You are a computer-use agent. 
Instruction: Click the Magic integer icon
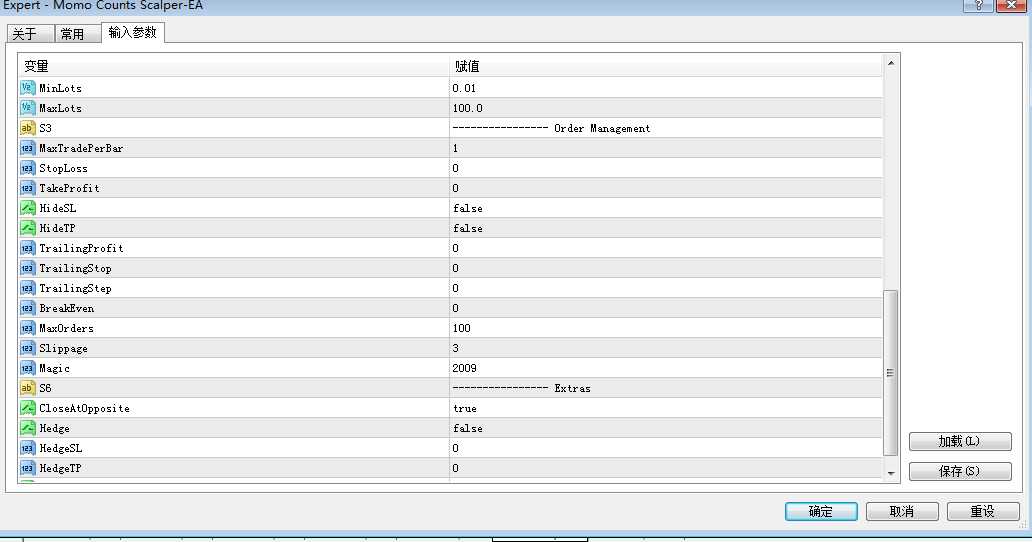(x=28, y=368)
